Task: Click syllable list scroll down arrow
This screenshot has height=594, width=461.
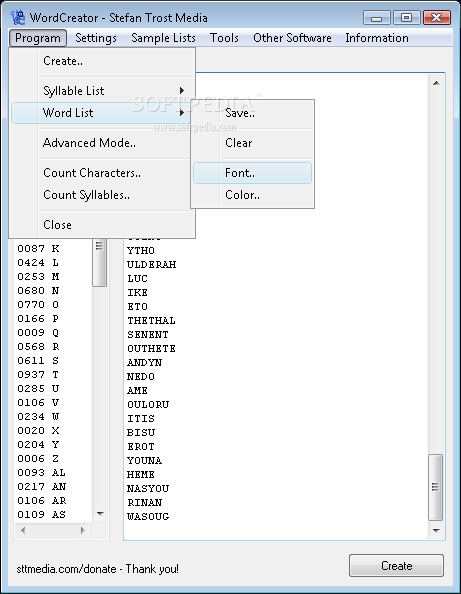Action: click(100, 514)
